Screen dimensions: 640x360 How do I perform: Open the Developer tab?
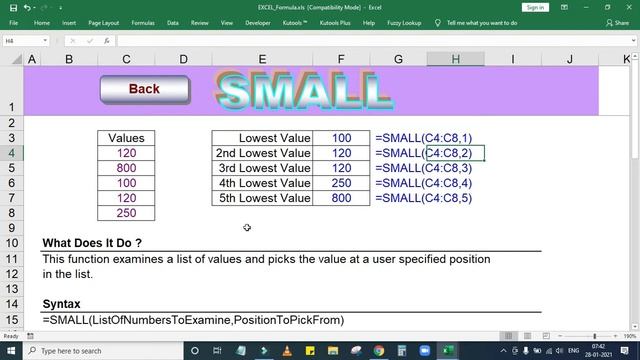click(x=258, y=23)
